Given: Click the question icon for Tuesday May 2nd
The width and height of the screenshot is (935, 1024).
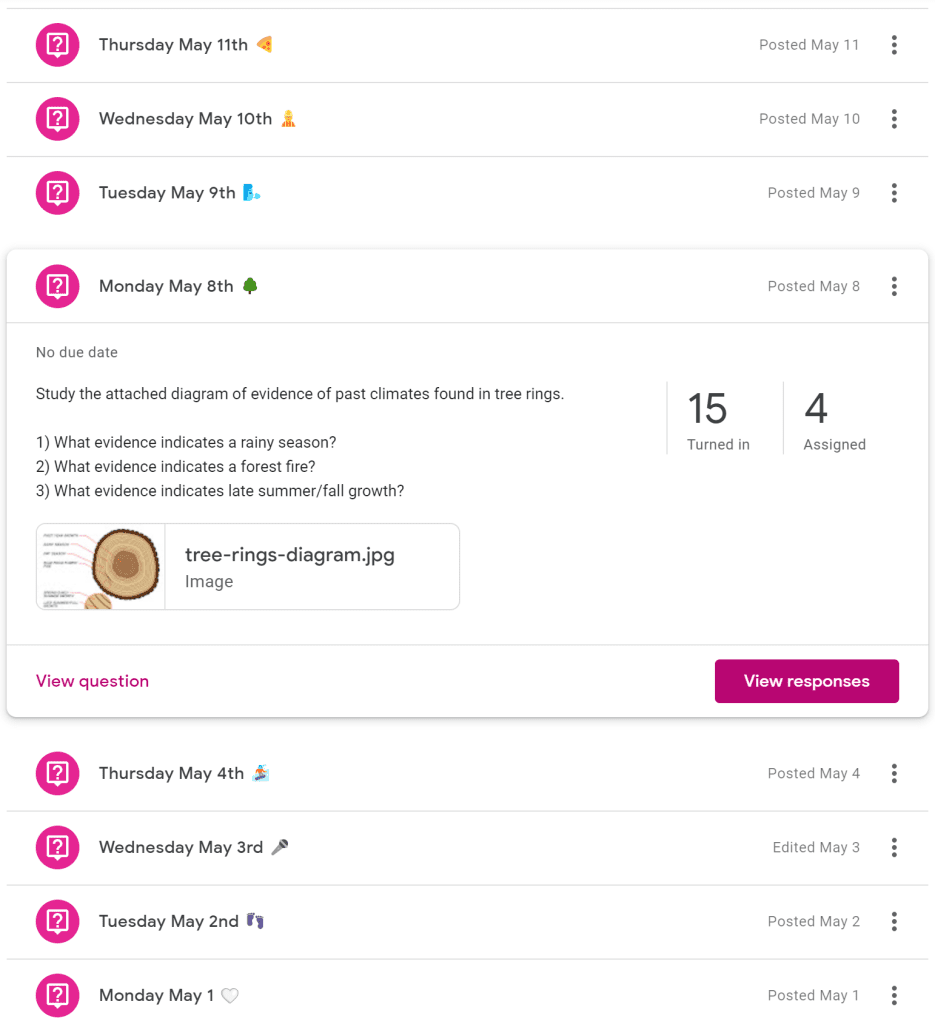Looking at the screenshot, I should coord(57,921).
